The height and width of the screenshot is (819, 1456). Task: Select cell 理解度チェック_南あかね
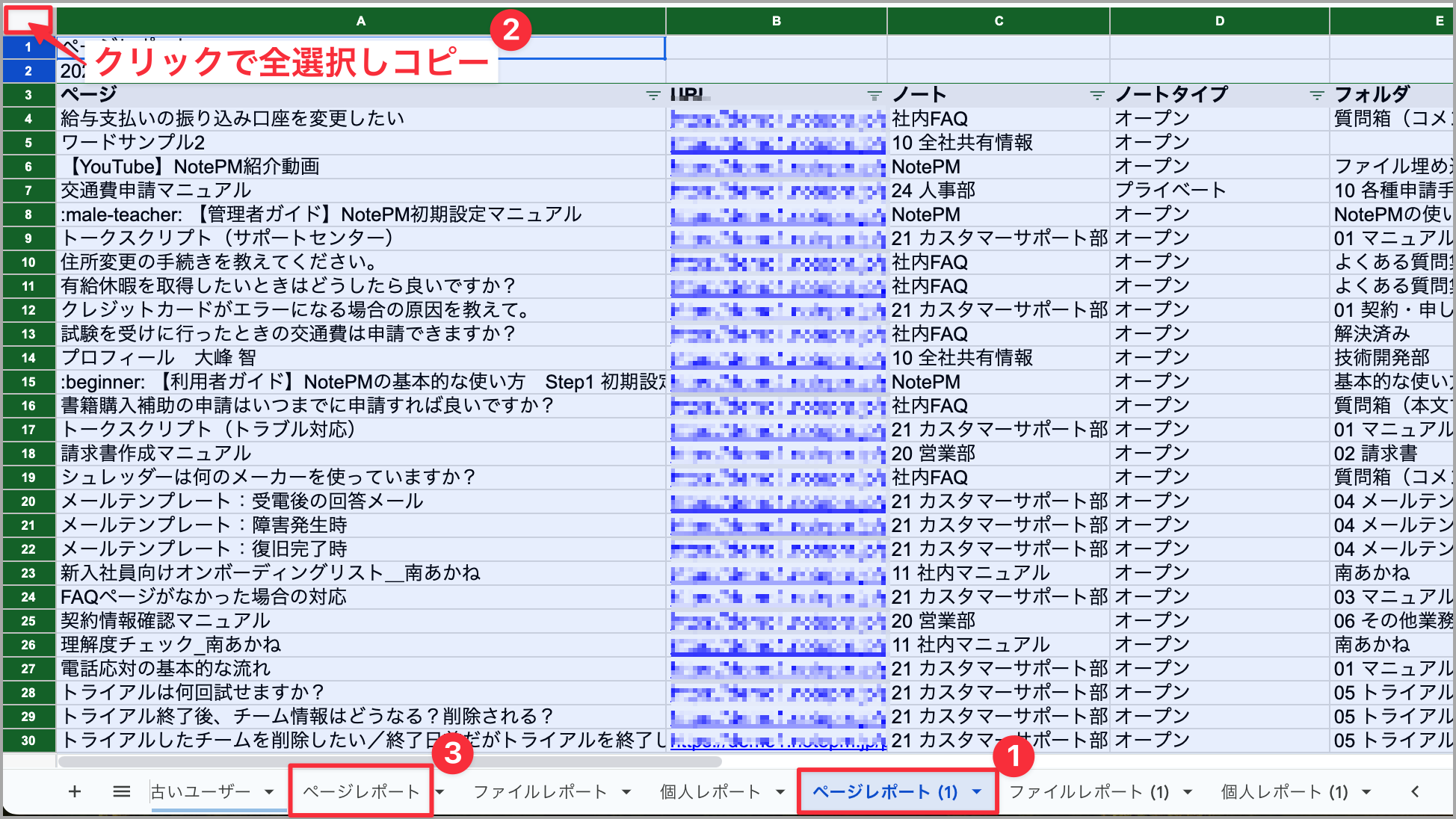pos(361,645)
